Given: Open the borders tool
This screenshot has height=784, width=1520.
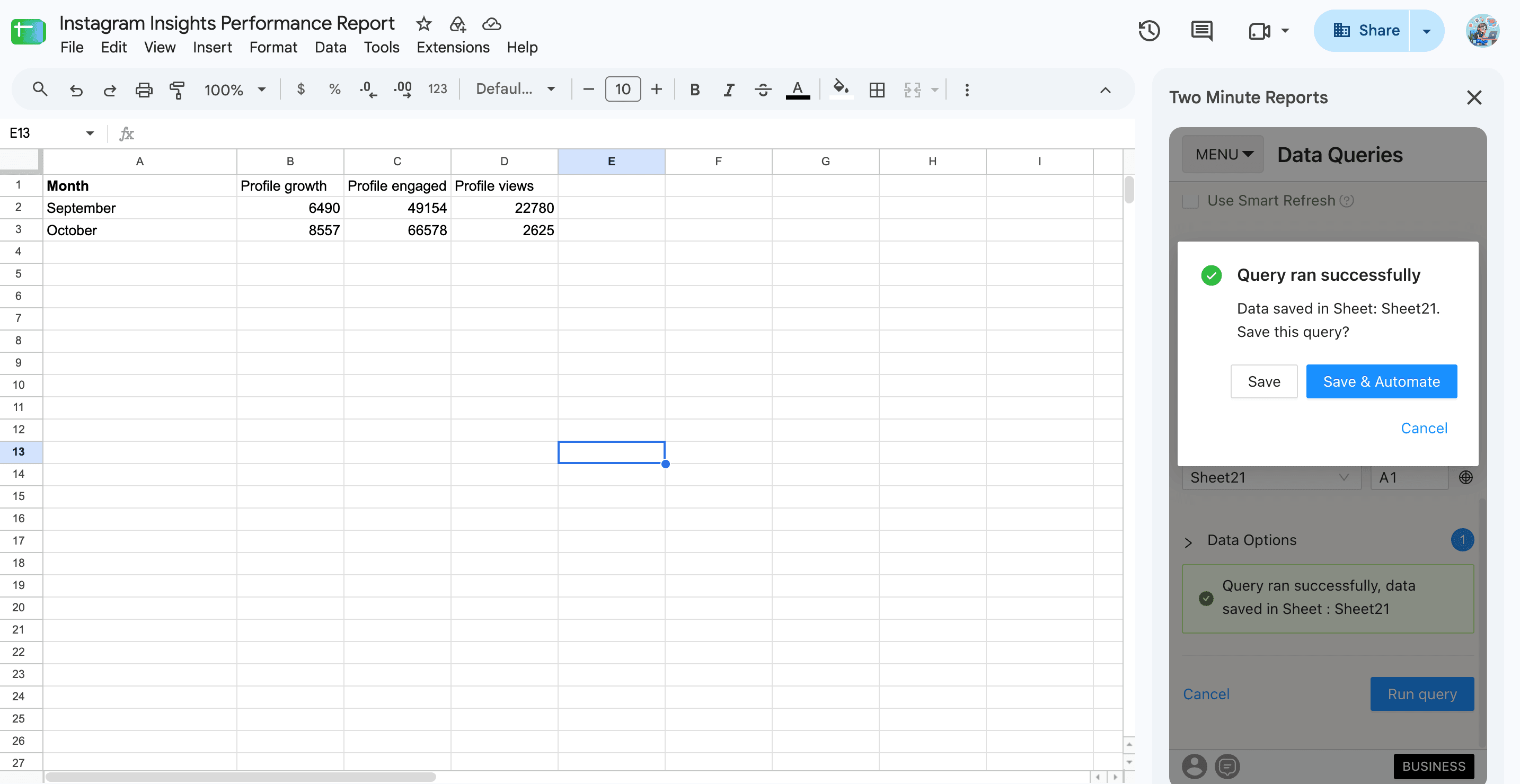Looking at the screenshot, I should (877, 90).
